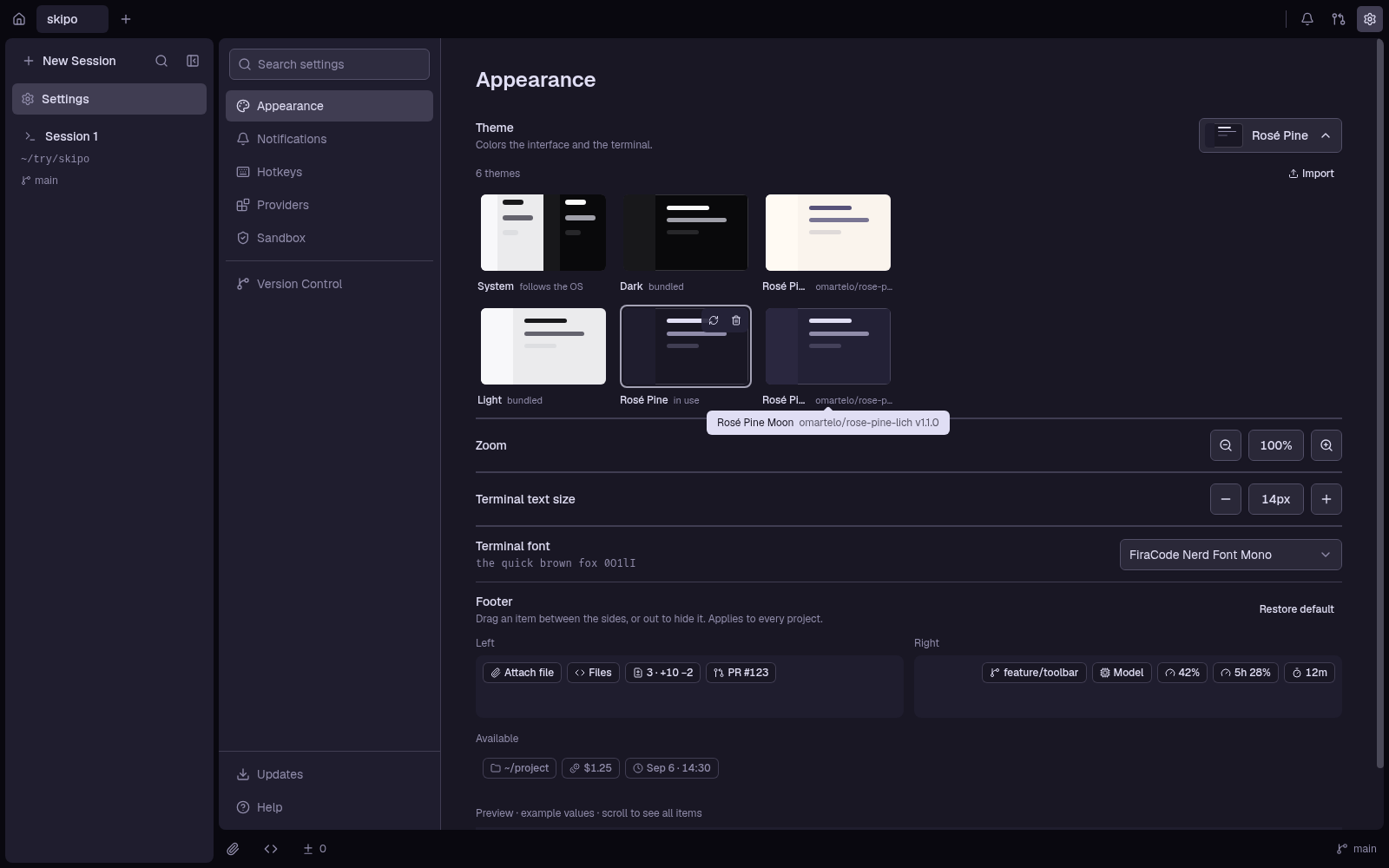
Task: Decrease terminal text size with the minus button
Action: [x=1226, y=499]
